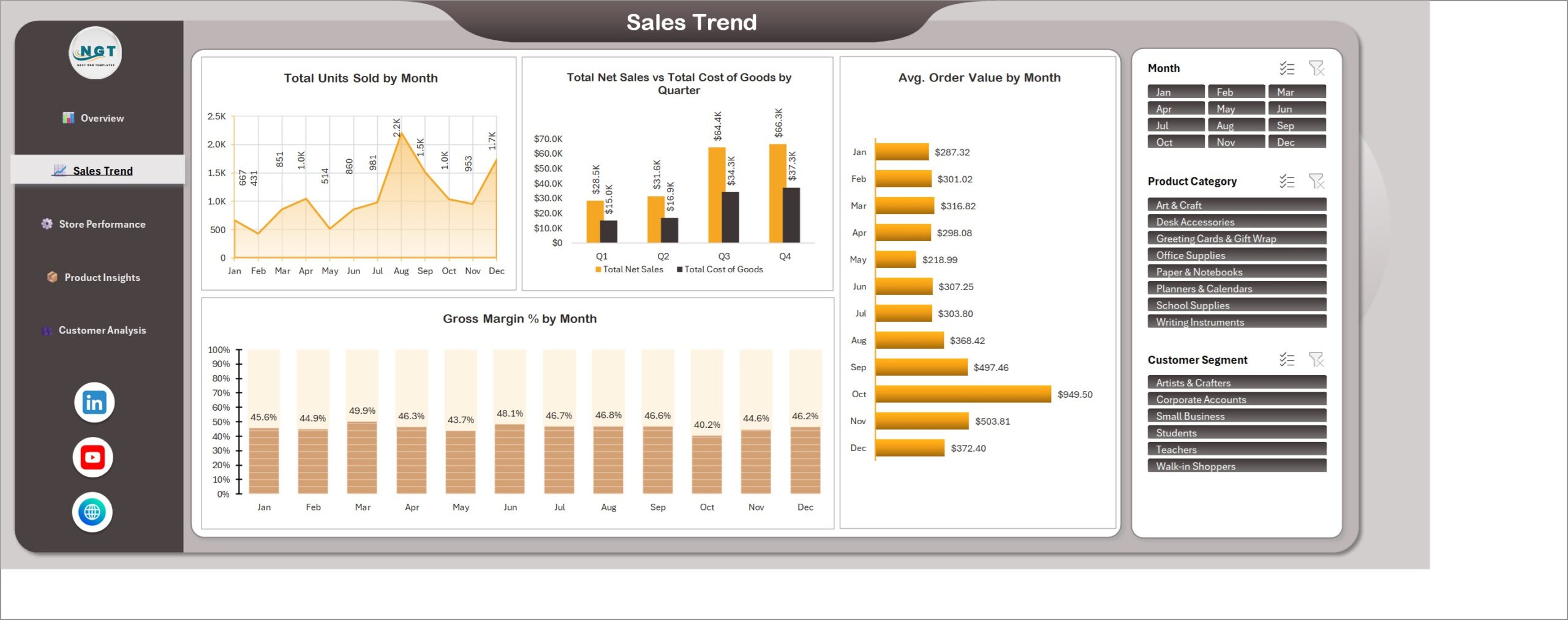Click the Total Units Sold by Month title

click(361, 78)
